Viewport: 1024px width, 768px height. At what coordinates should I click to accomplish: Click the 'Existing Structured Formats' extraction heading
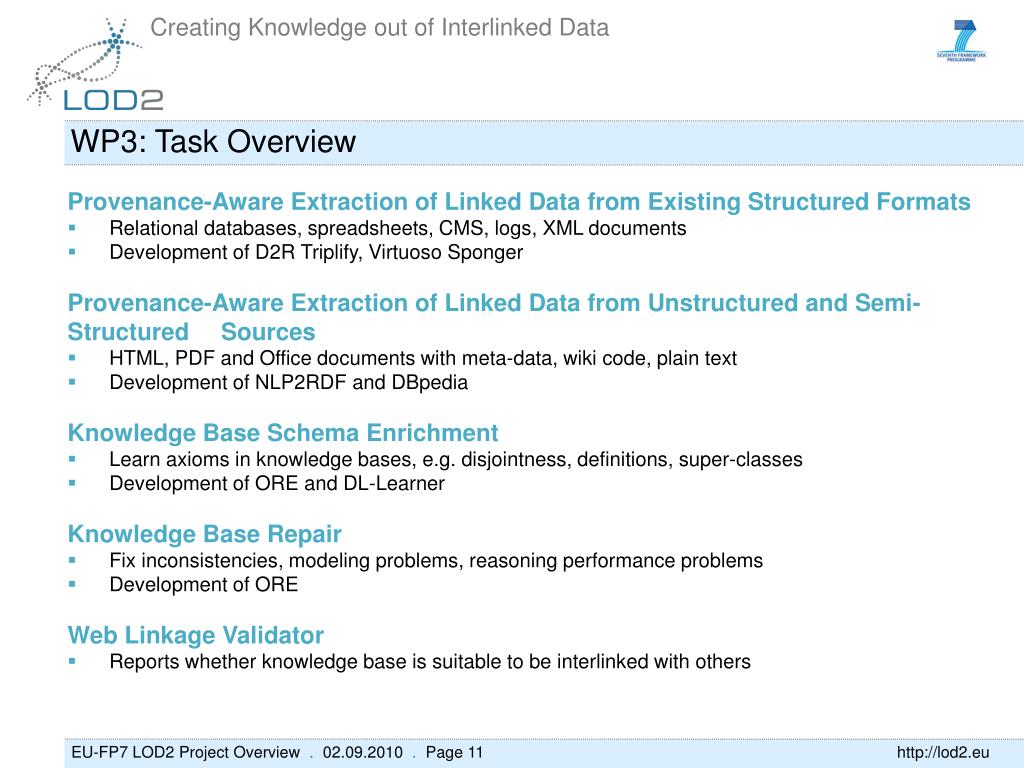(518, 202)
